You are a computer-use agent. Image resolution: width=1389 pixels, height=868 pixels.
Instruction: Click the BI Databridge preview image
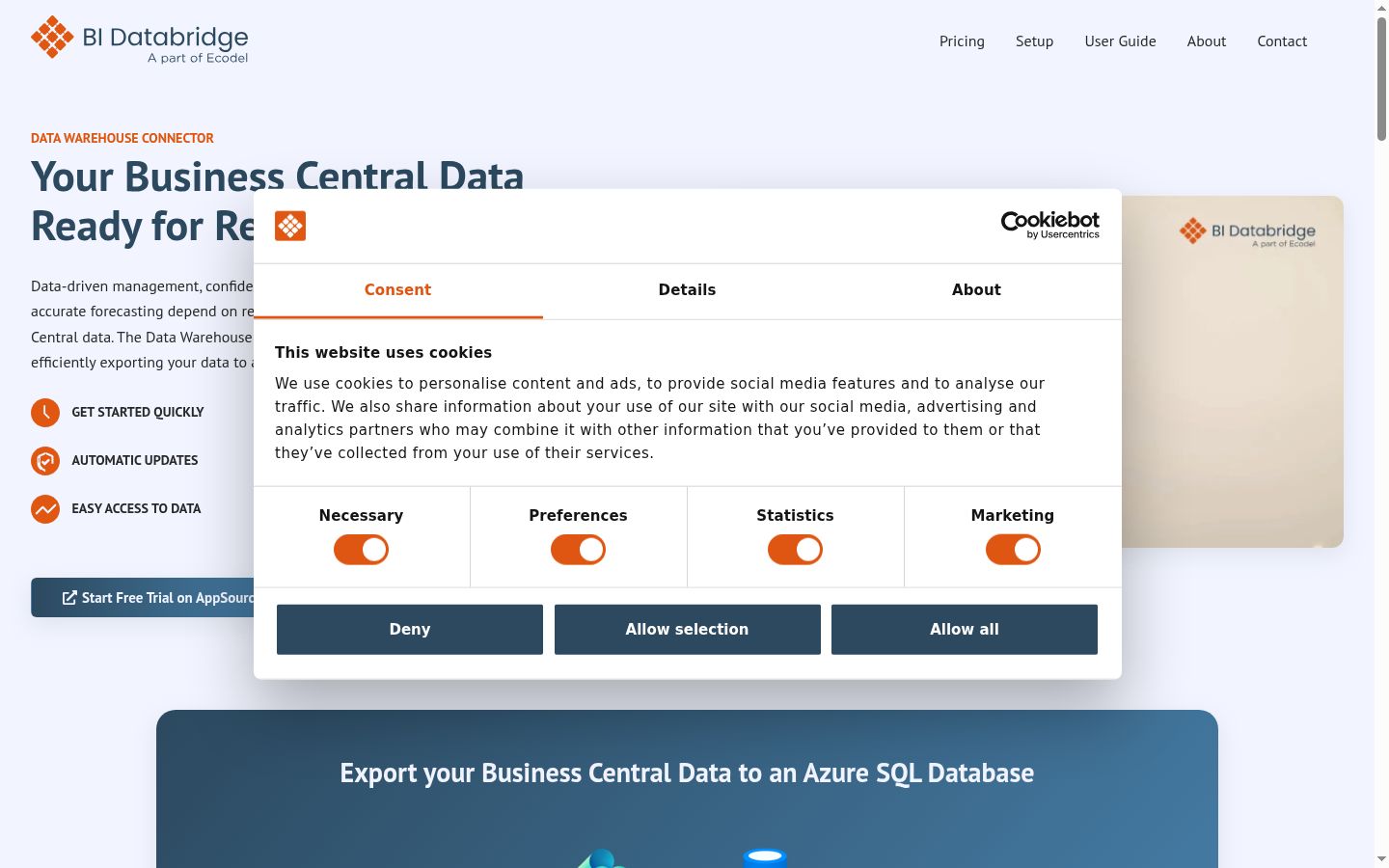coord(1233,372)
